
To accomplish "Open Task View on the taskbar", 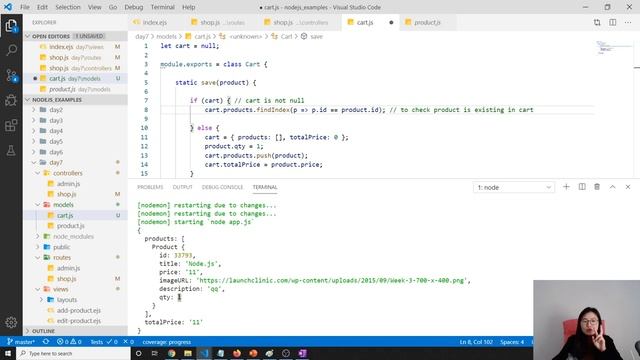I will [x=155, y=353].
